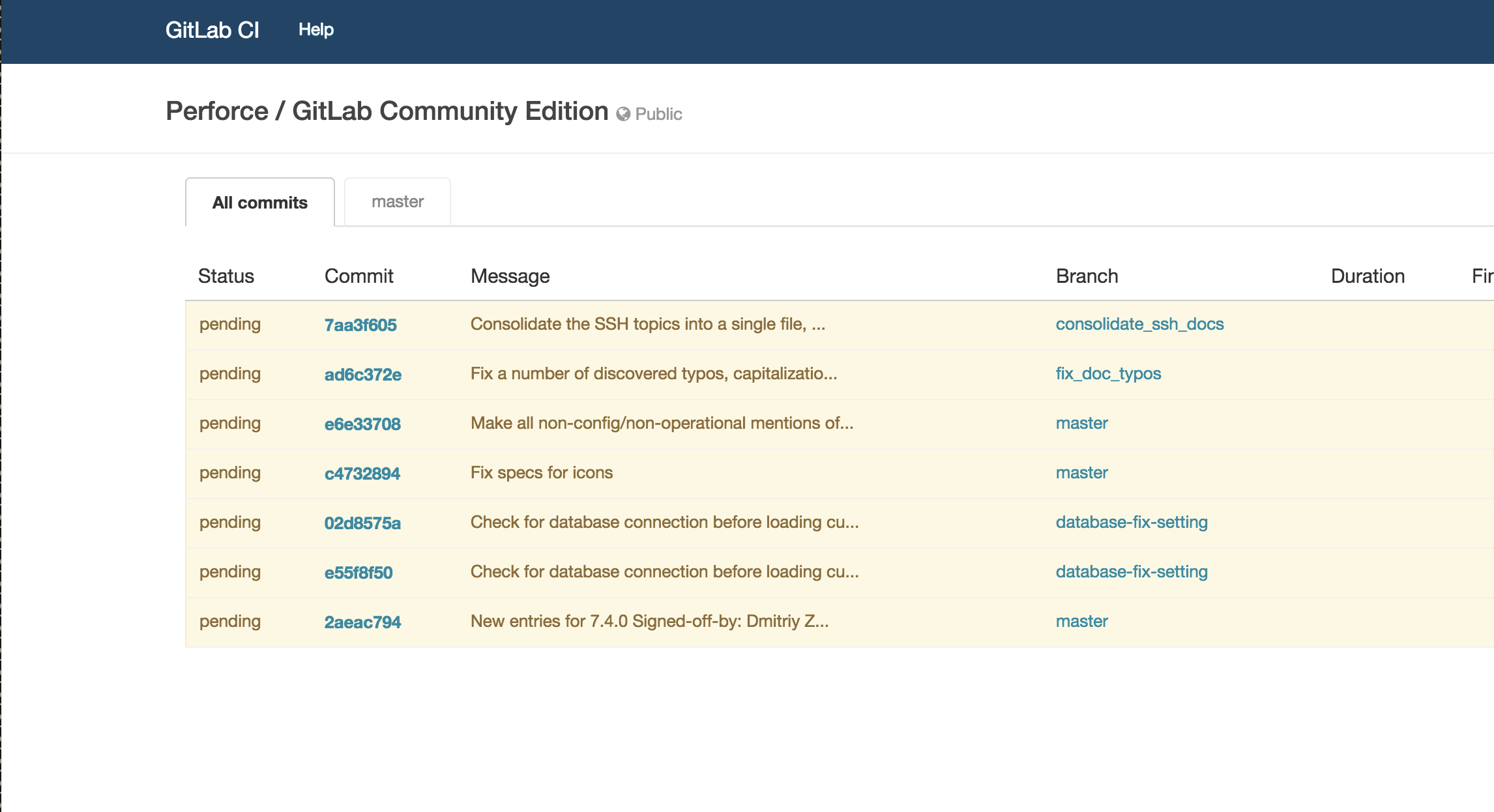1494x812 pixels.
Task: Click the Public visibility label
Action: 658,114
